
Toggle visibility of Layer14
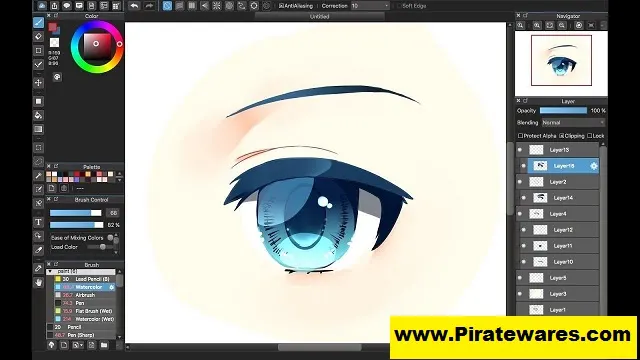[524, 198]
